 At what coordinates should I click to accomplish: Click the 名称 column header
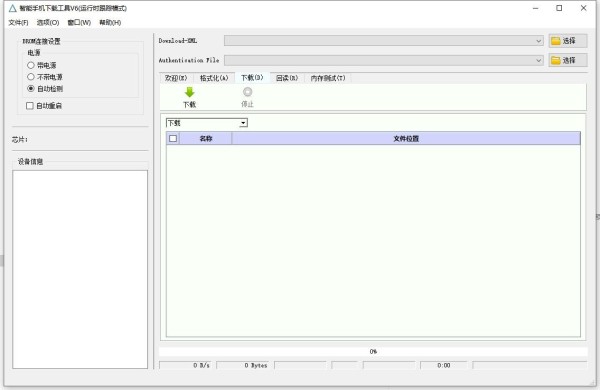[x=206, y=139]
